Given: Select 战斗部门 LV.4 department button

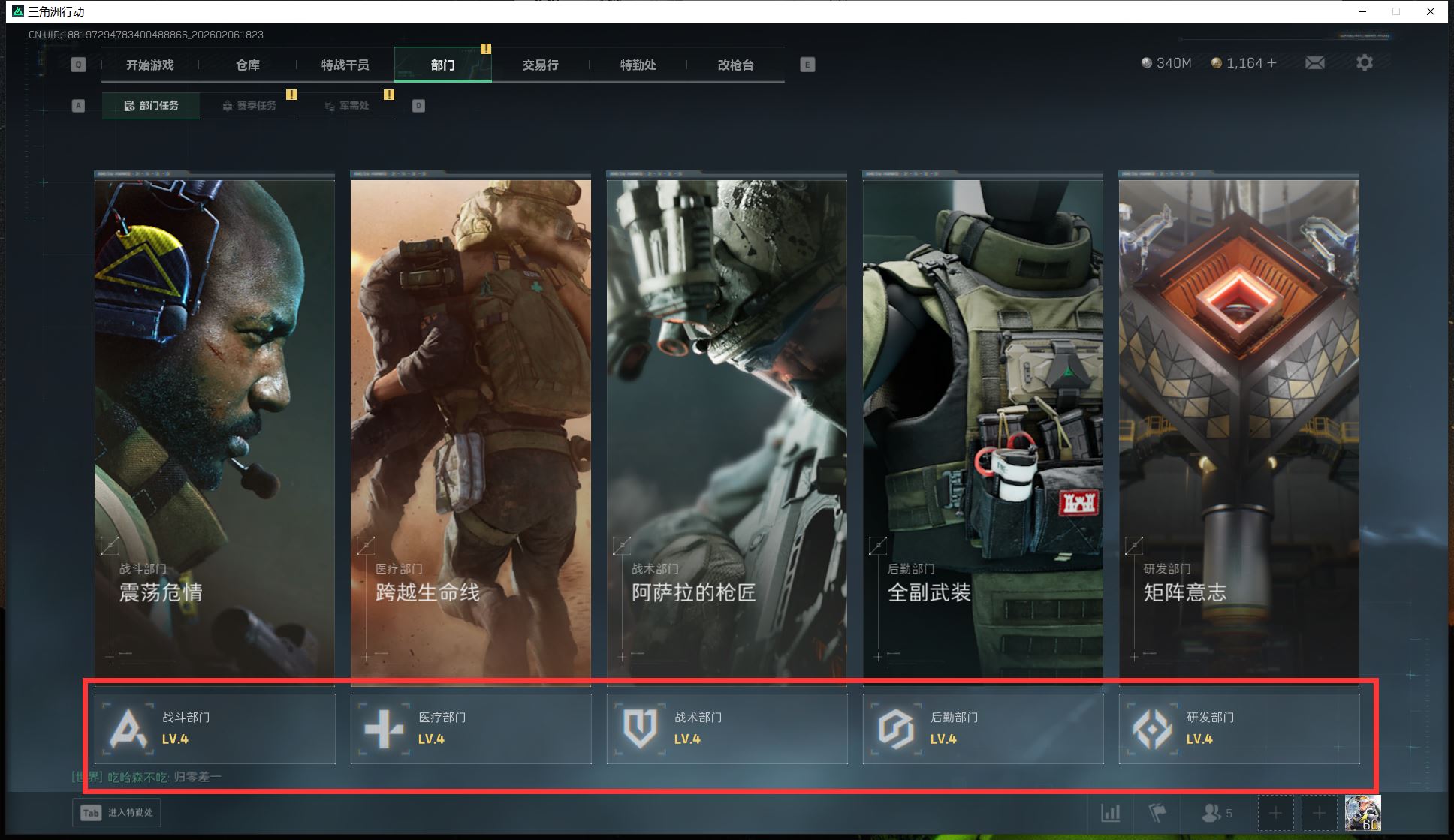Looking at the screenshot, I should tap(215, 728).
